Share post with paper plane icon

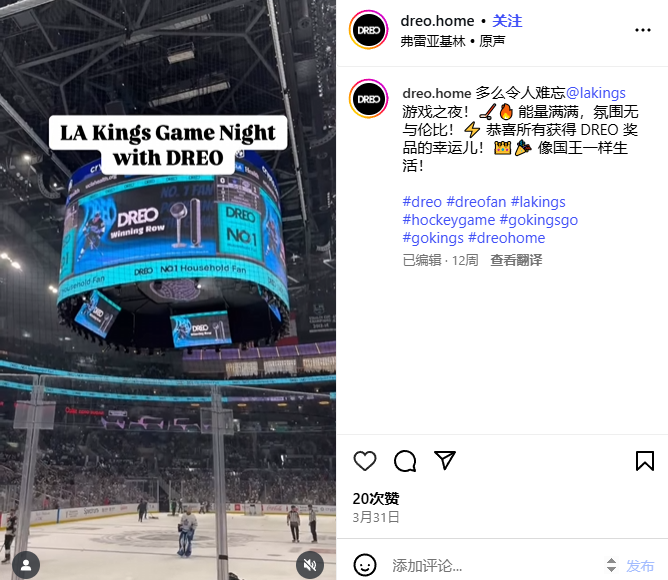445,460
